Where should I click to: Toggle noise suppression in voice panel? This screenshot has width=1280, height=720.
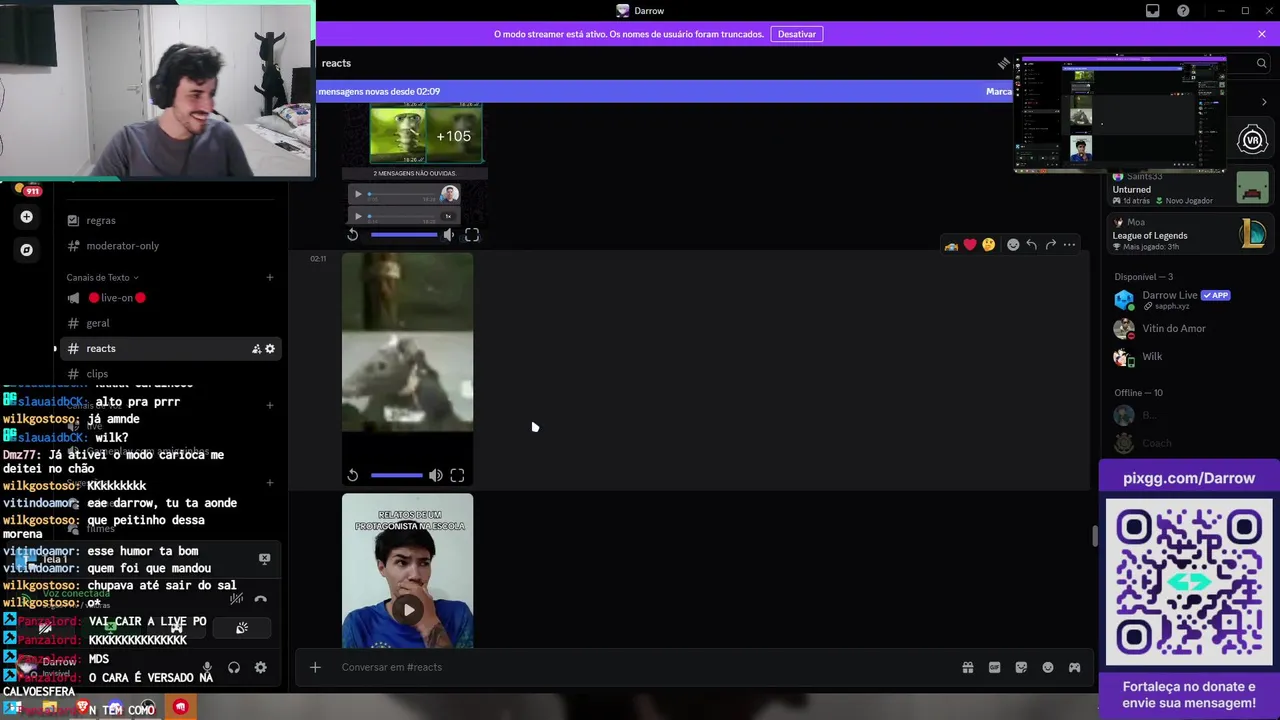click(236, 599)
